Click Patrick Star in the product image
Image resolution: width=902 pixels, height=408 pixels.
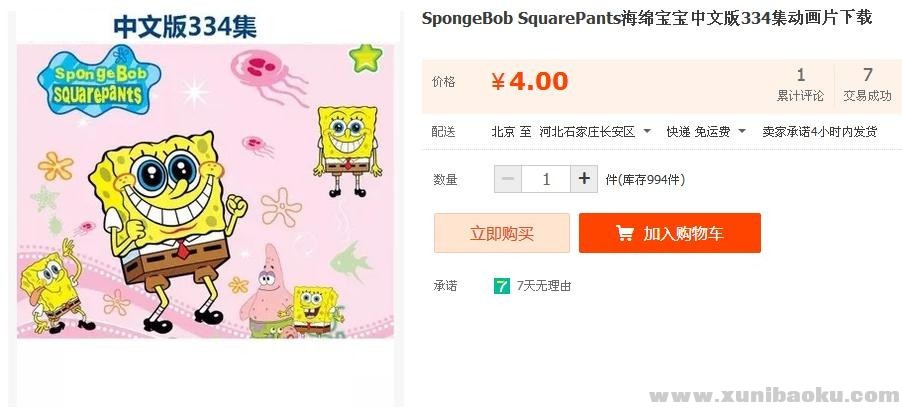point(266,293)
